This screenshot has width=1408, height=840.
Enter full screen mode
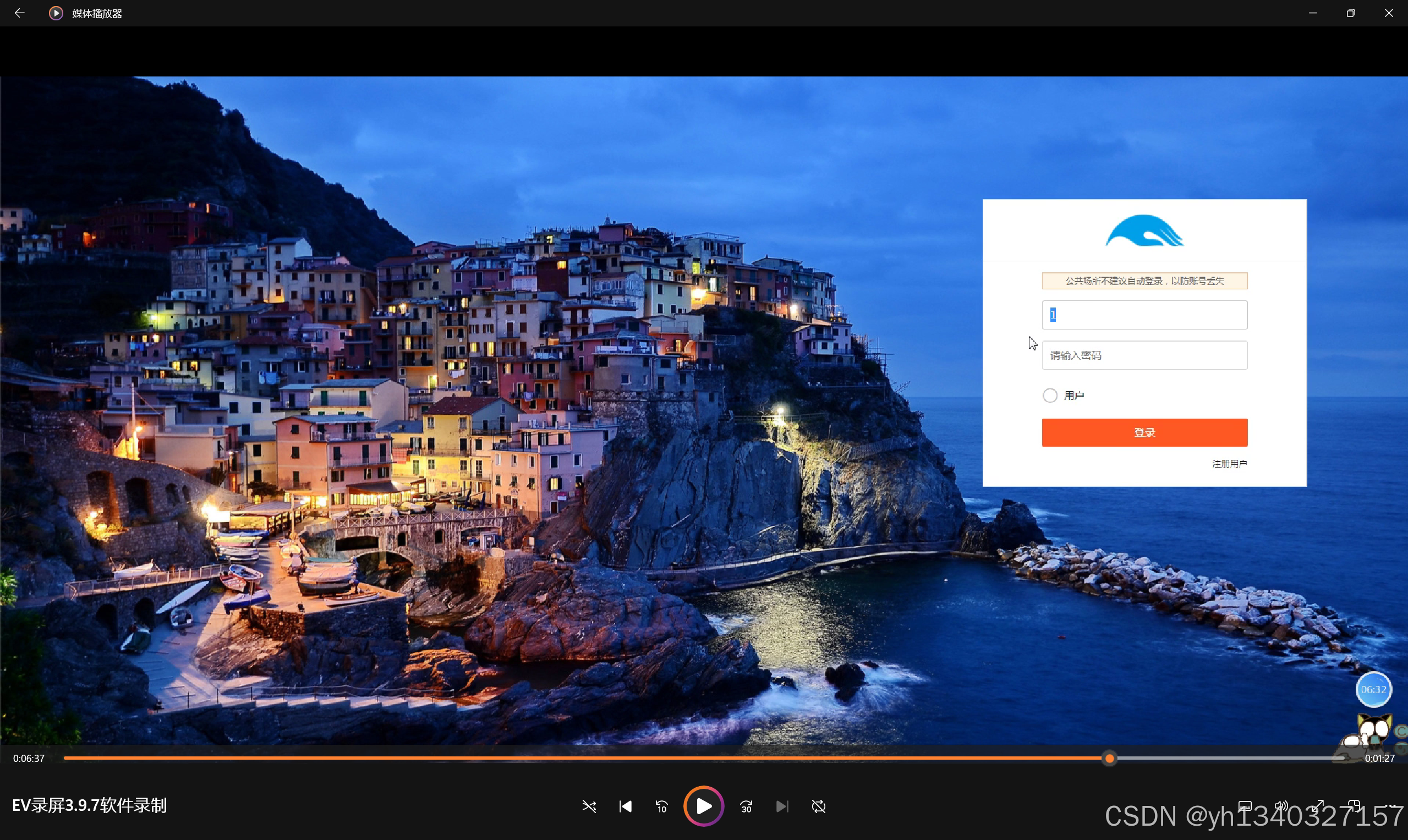coord(1317,806)
